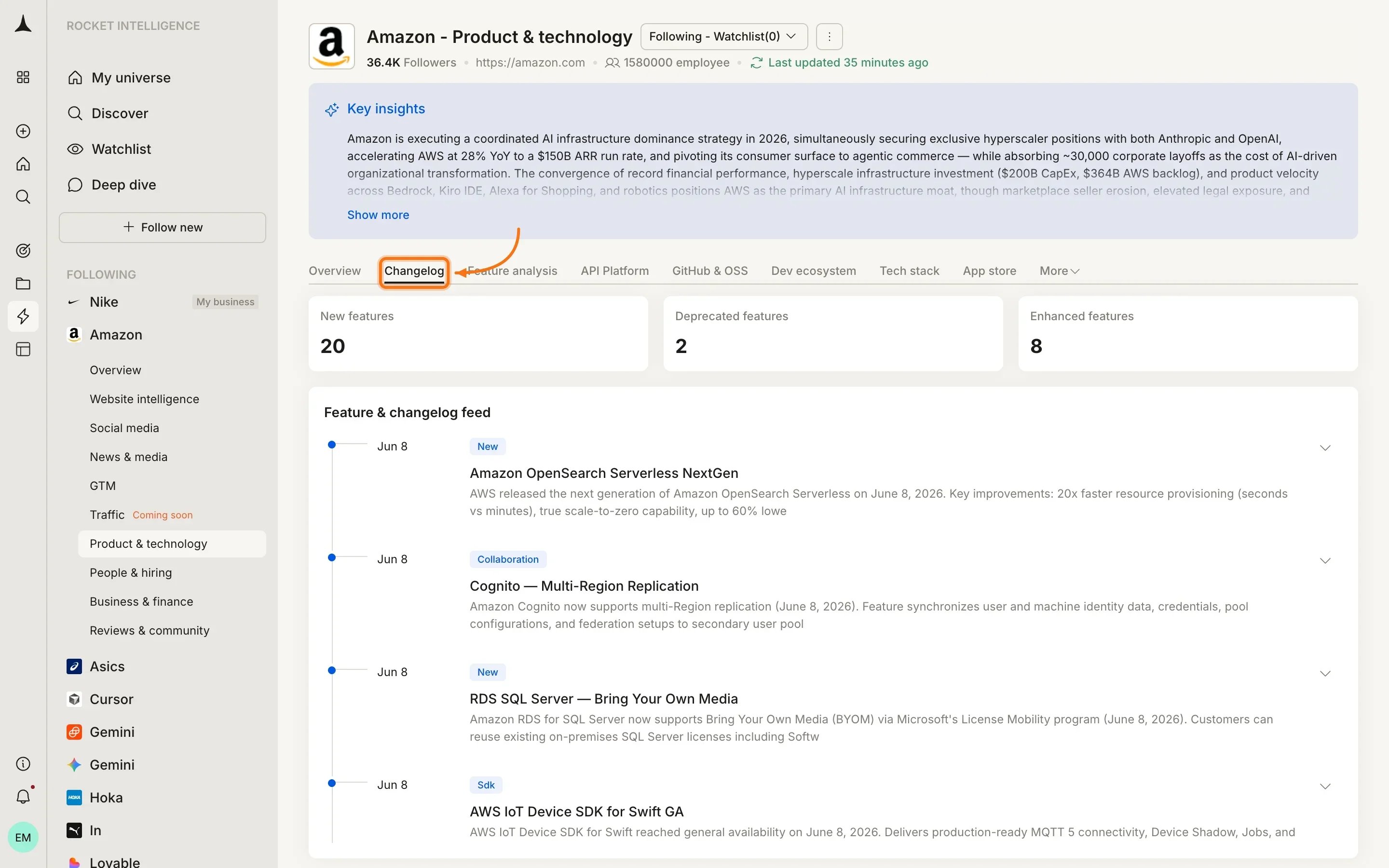Expand the Cognito Multi-Region Replication entry
The image size is (1389, 868).
click(1325, 561)
